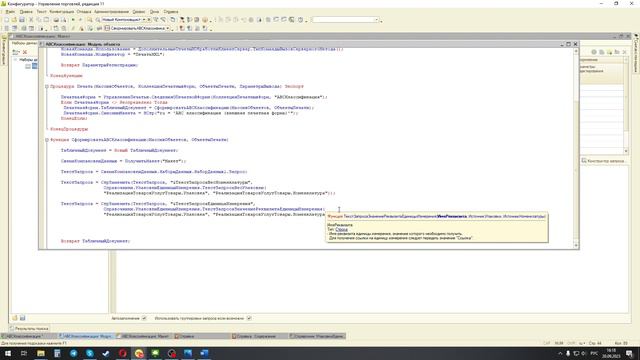Open the empty toolbar combo box dropdown arrow
The image size is (640, 360).
click(376, 20)
